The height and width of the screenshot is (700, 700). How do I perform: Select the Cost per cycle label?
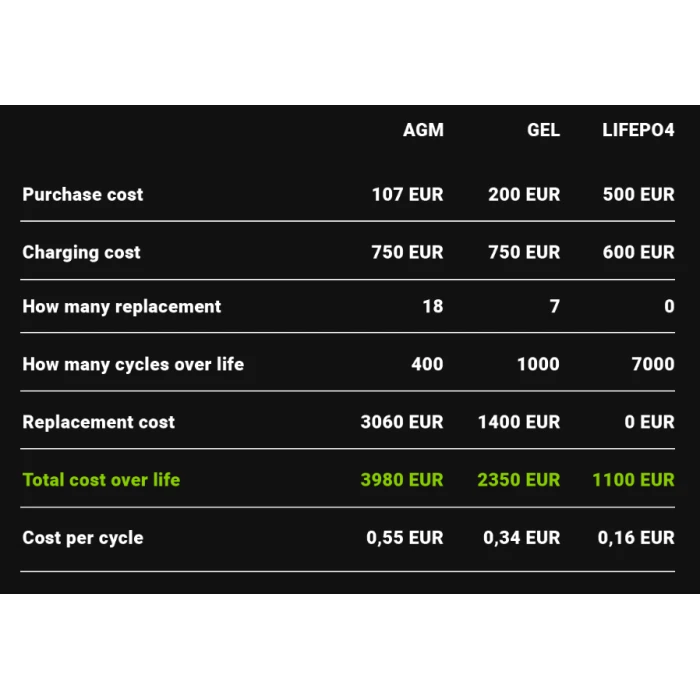(x=83, y=538)
